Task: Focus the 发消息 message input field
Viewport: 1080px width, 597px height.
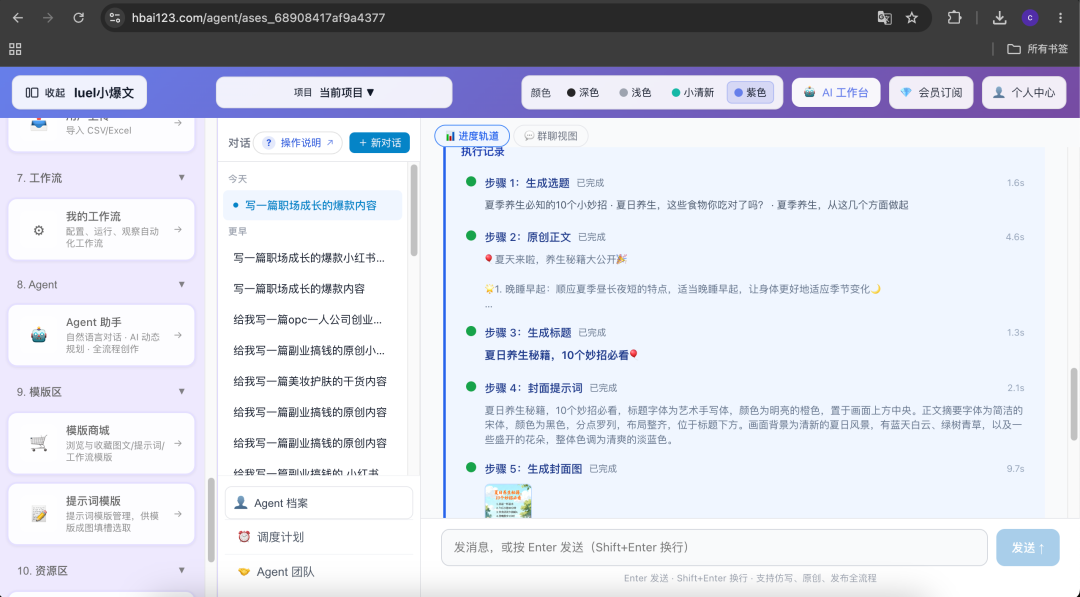Action: coord(714,547)
